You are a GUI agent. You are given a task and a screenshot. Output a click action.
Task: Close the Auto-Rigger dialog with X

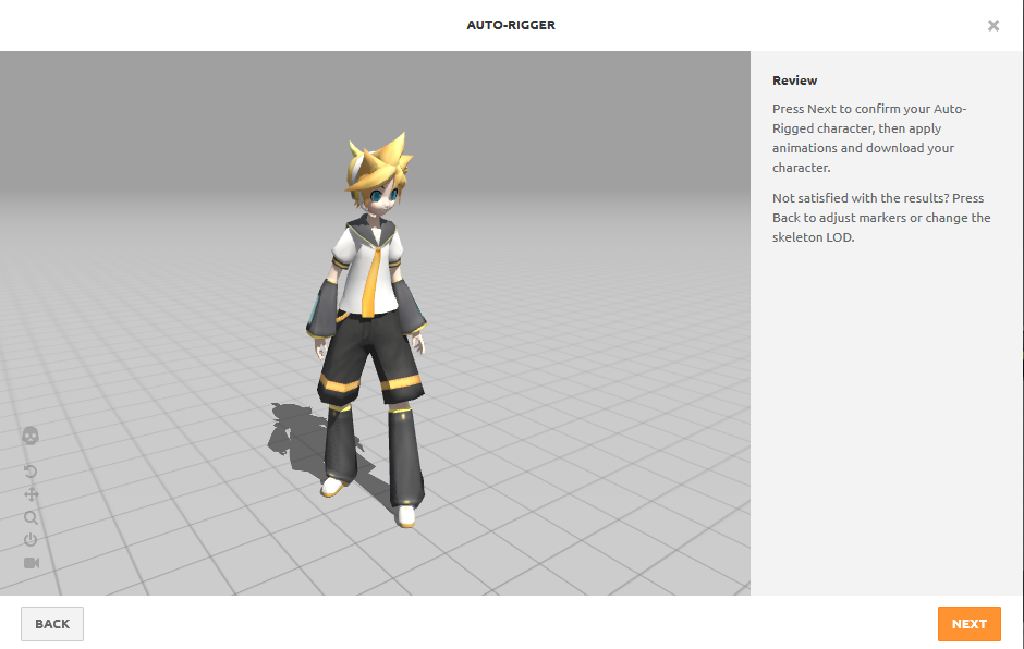(x=993, y=26)
